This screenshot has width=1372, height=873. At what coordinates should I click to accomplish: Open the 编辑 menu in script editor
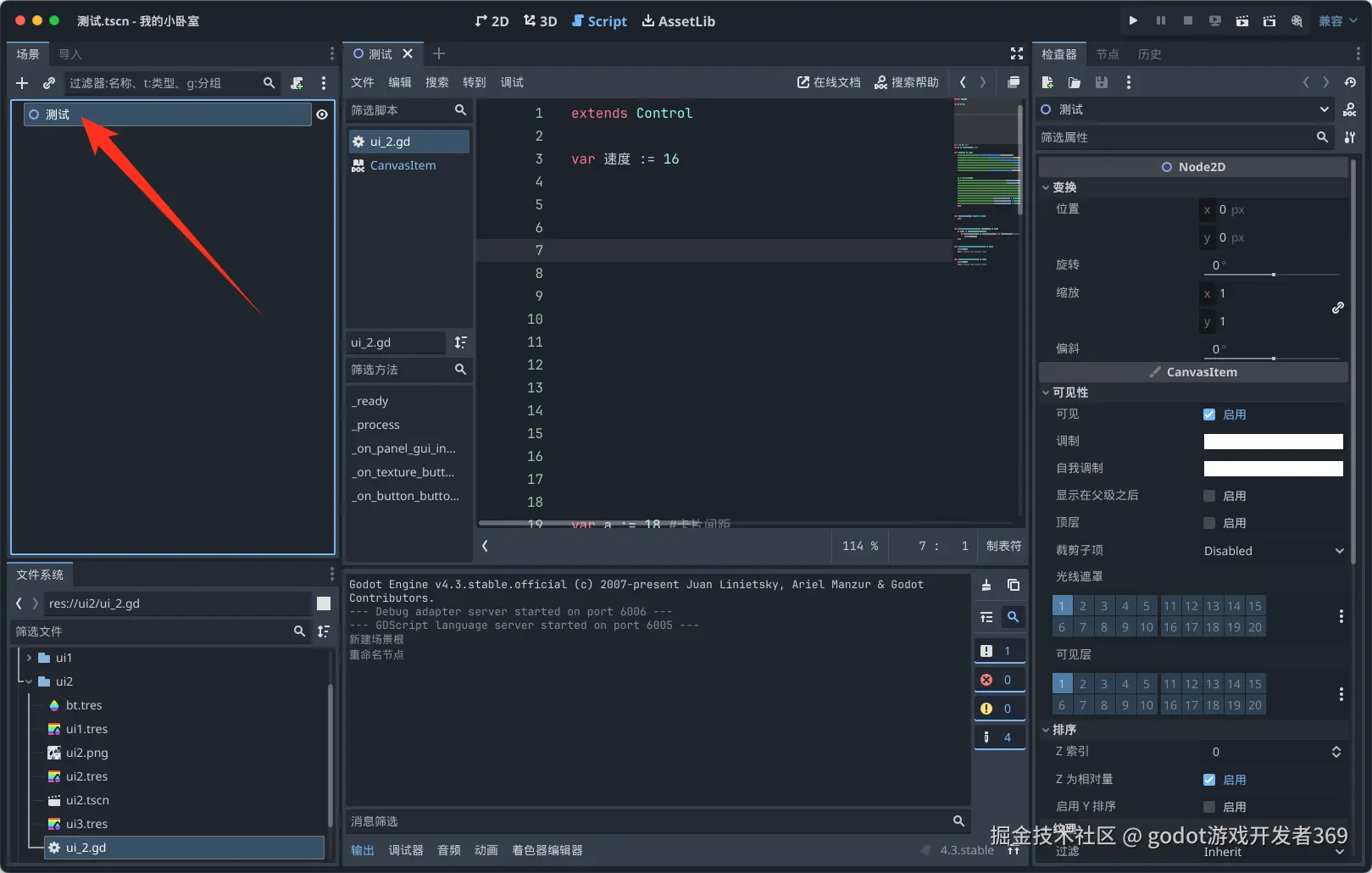tap(400, 82)
